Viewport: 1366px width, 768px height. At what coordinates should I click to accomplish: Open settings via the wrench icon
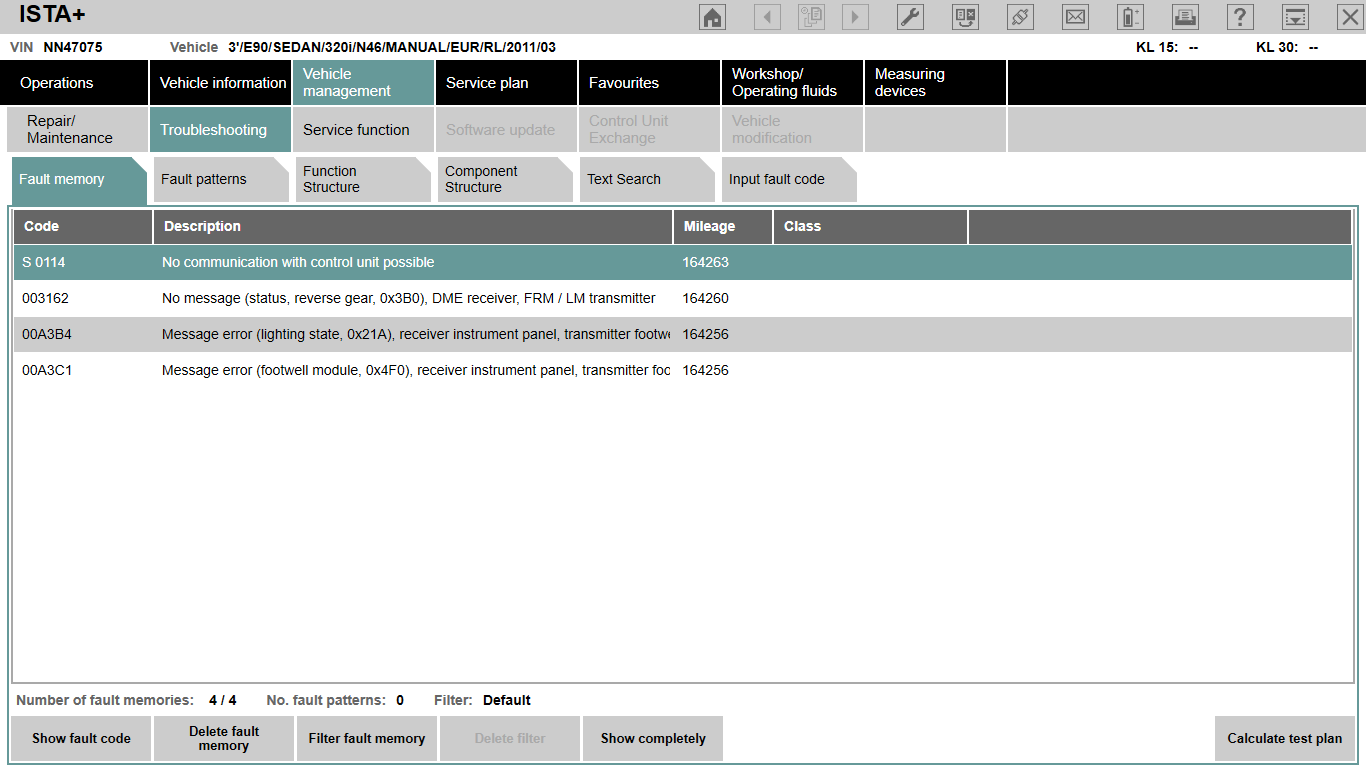(x=910, y=17)
